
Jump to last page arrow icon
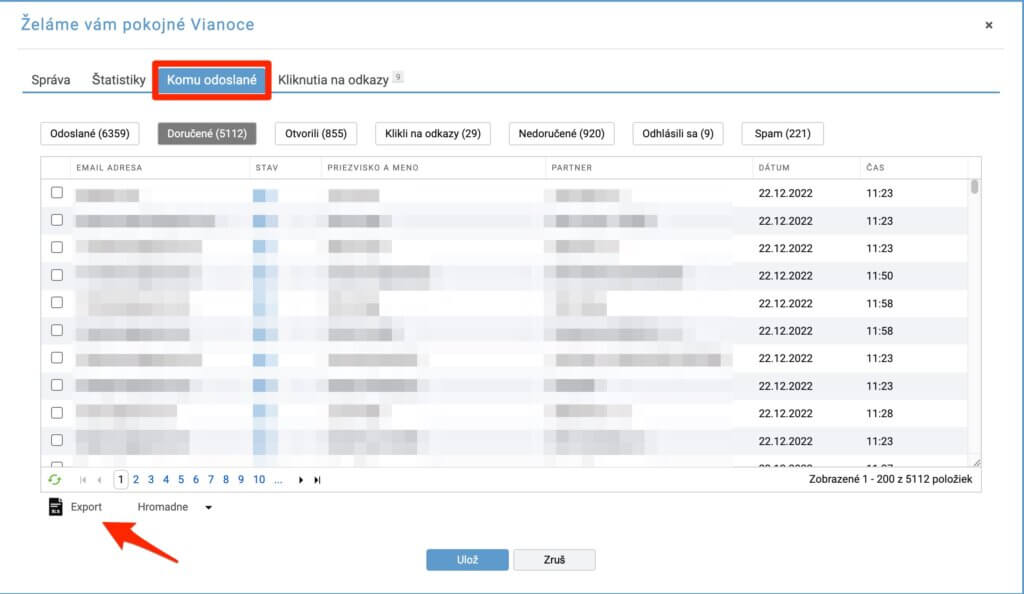317,480
